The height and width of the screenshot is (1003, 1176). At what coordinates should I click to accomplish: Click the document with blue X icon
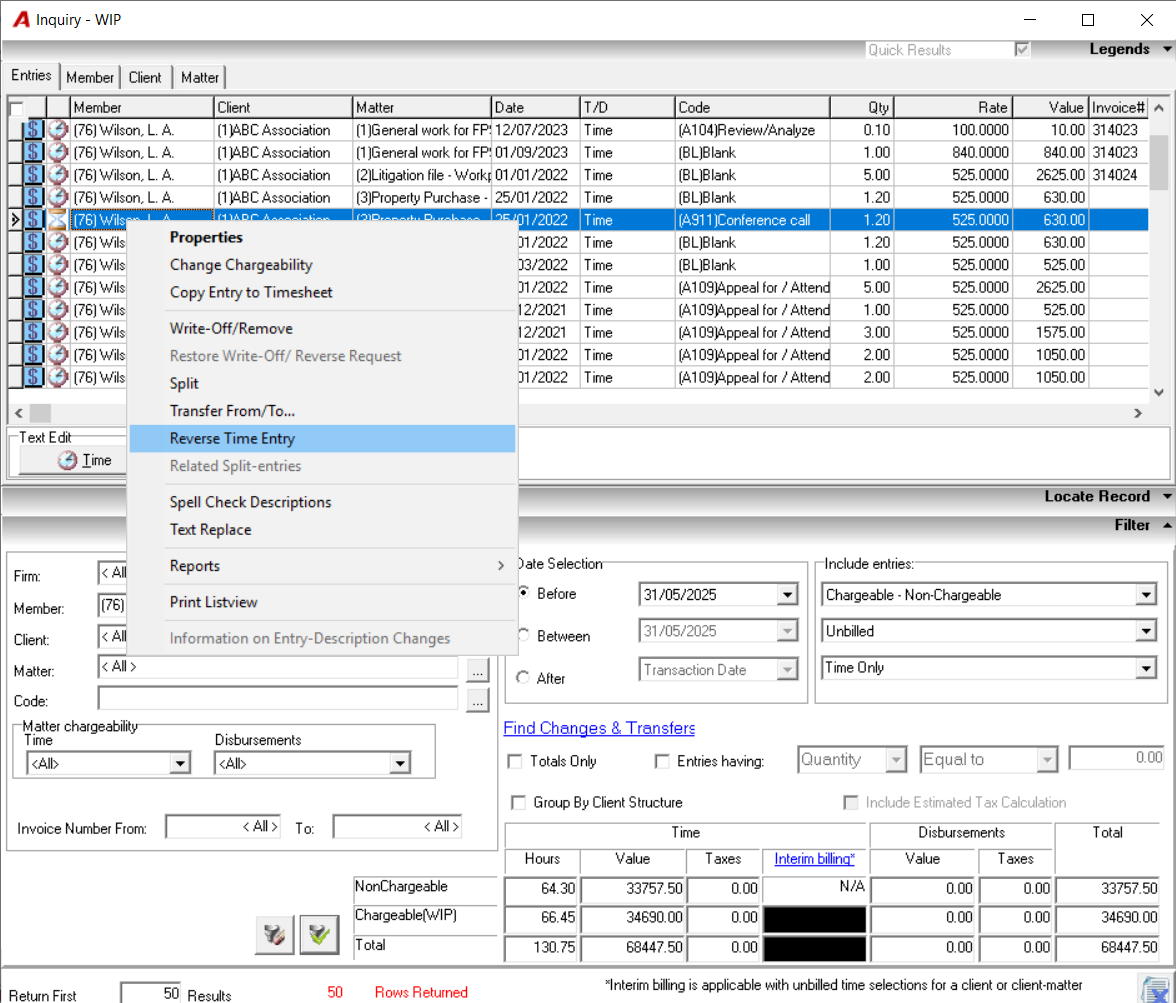[x=1156, y=989]
